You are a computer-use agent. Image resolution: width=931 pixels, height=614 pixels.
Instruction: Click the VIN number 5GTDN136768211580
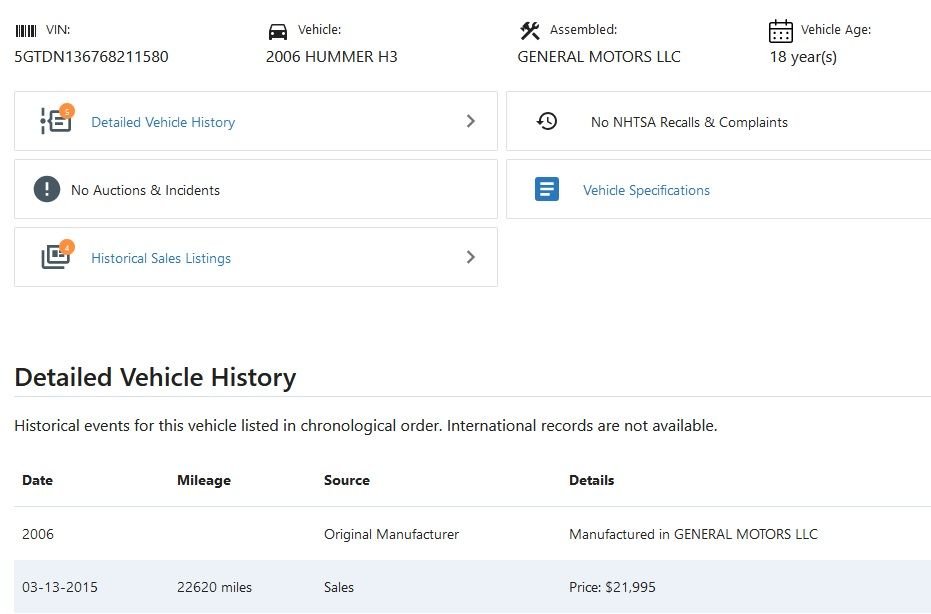91,56
